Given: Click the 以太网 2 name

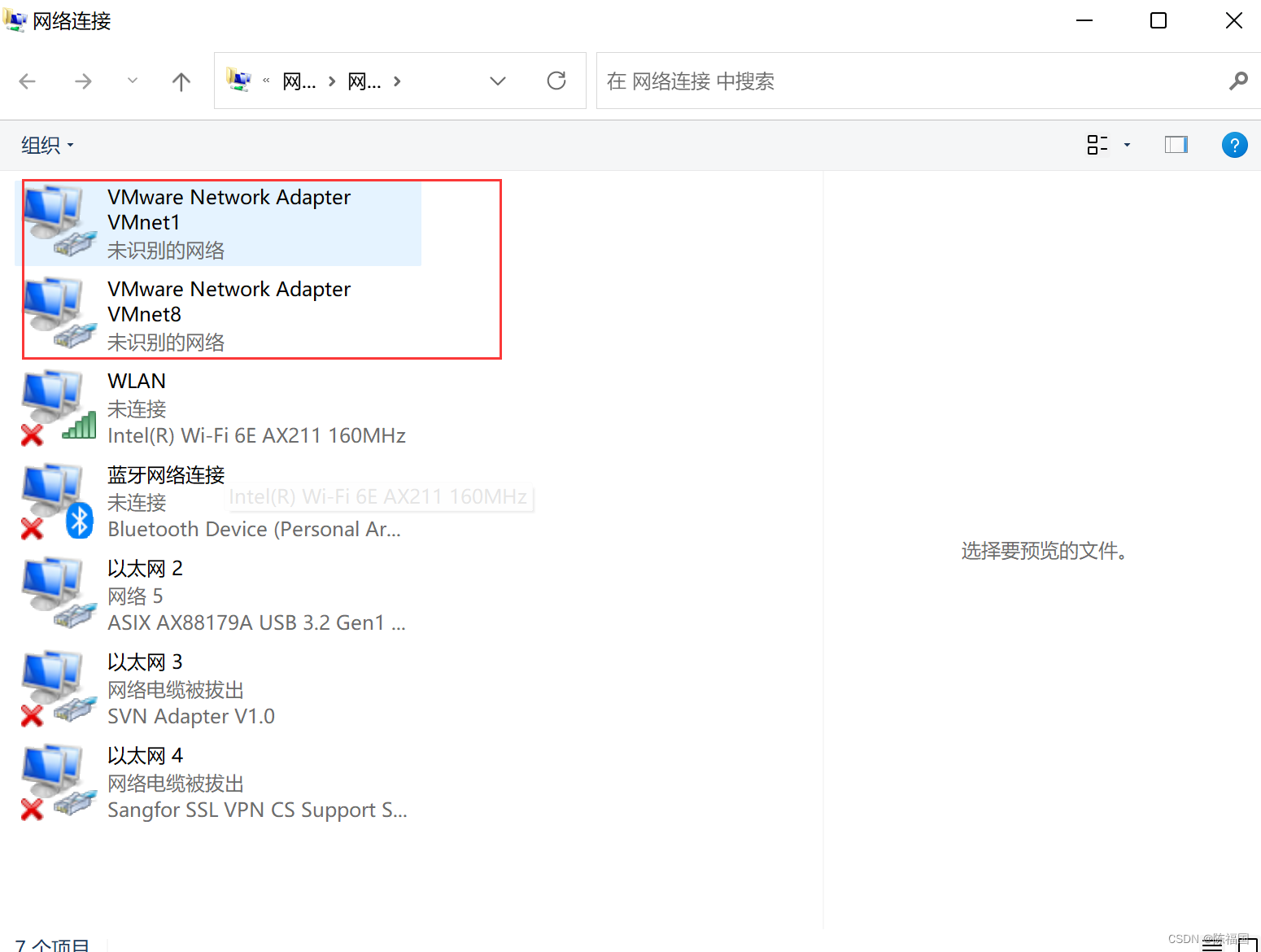Looking at the screenshot, I should 145,568.
